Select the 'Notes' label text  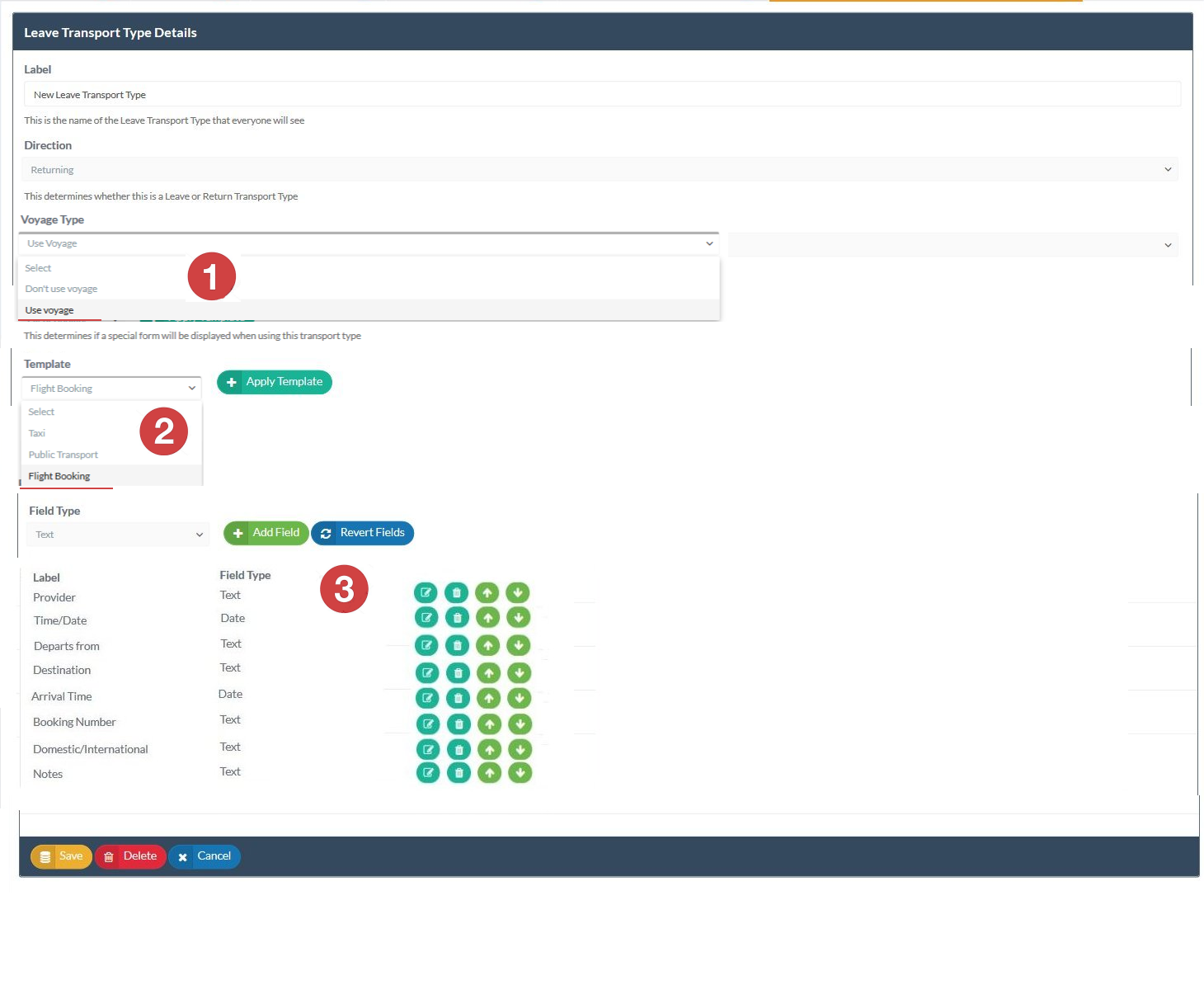coord(48,774)
